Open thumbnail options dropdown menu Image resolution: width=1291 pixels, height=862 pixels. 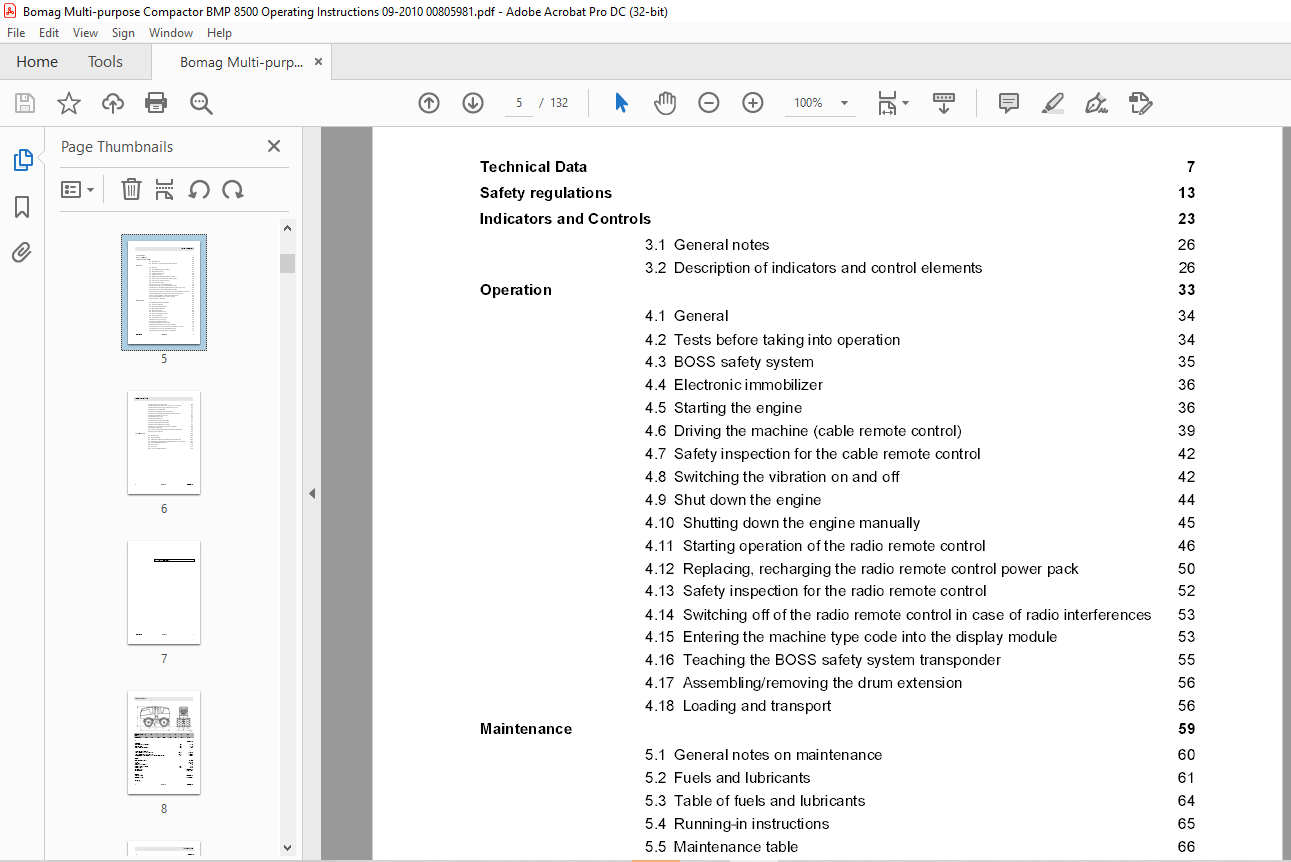(x=77, y=189)
